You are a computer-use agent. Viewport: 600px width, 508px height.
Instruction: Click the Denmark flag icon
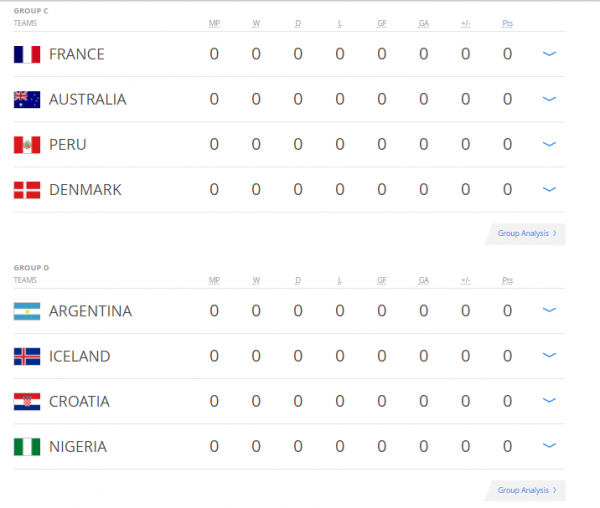point(26,190)
